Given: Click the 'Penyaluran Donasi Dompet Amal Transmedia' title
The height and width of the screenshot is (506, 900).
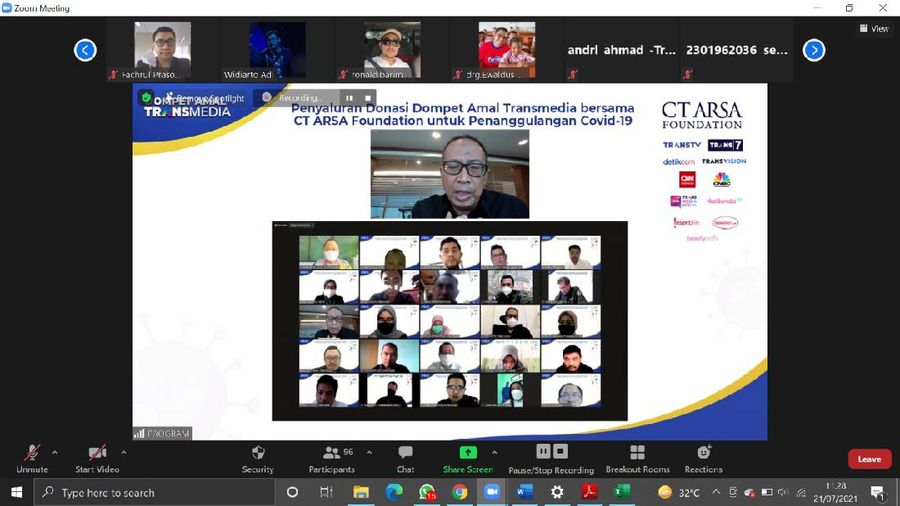Looking at the screenshot, I should [x=463, y=114].
